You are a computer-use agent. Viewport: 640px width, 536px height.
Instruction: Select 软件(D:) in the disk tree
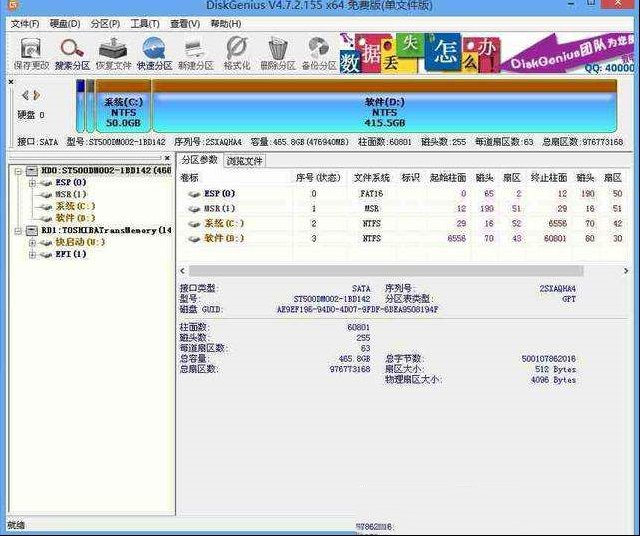pos(76,218)
